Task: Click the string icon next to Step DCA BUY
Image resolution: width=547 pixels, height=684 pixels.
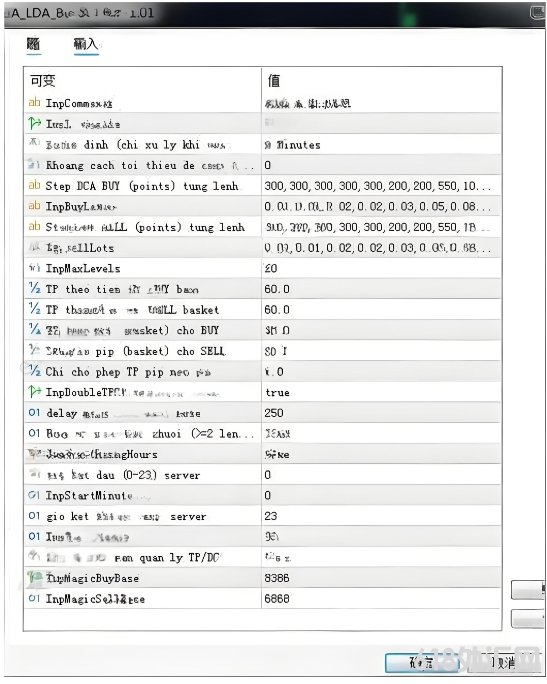Action: pyautogui.click(x=34, y=185)
